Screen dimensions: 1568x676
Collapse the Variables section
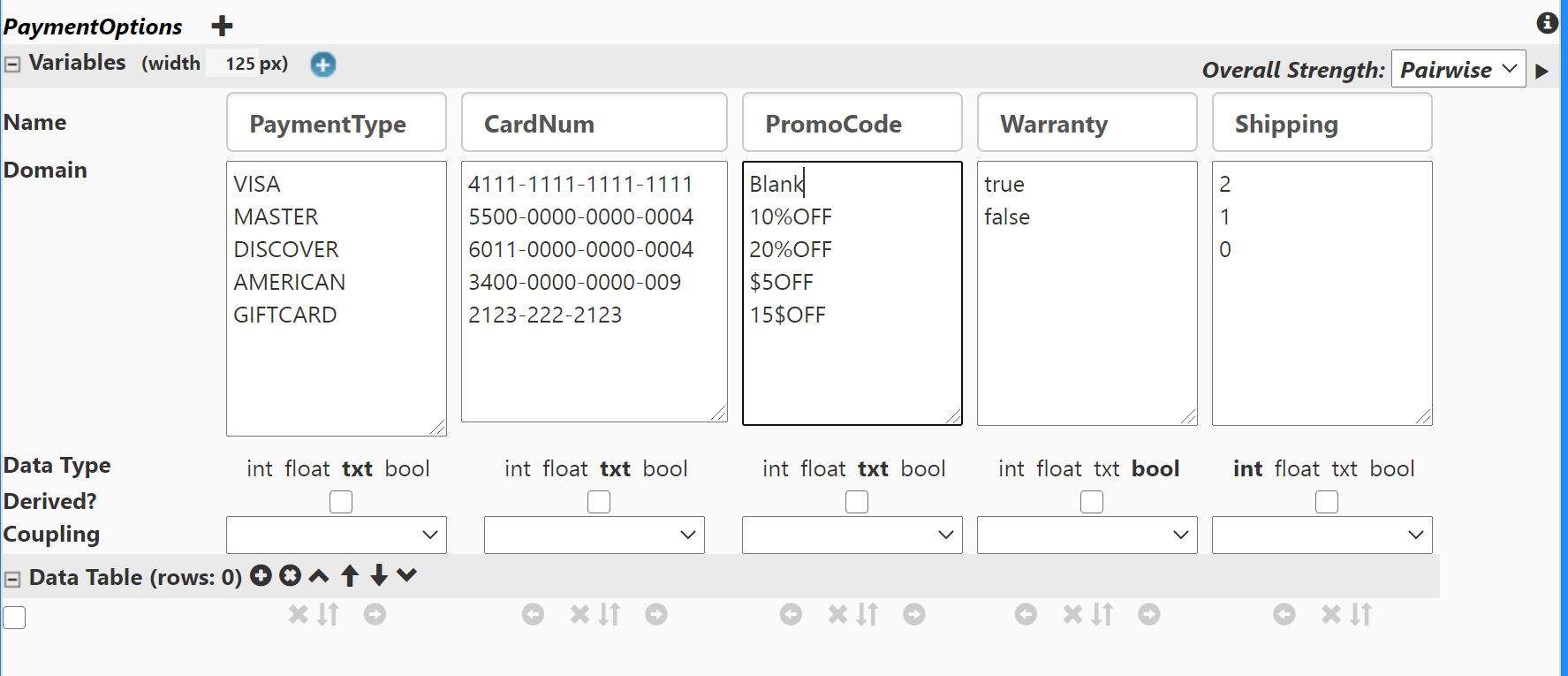click(12, 65)
